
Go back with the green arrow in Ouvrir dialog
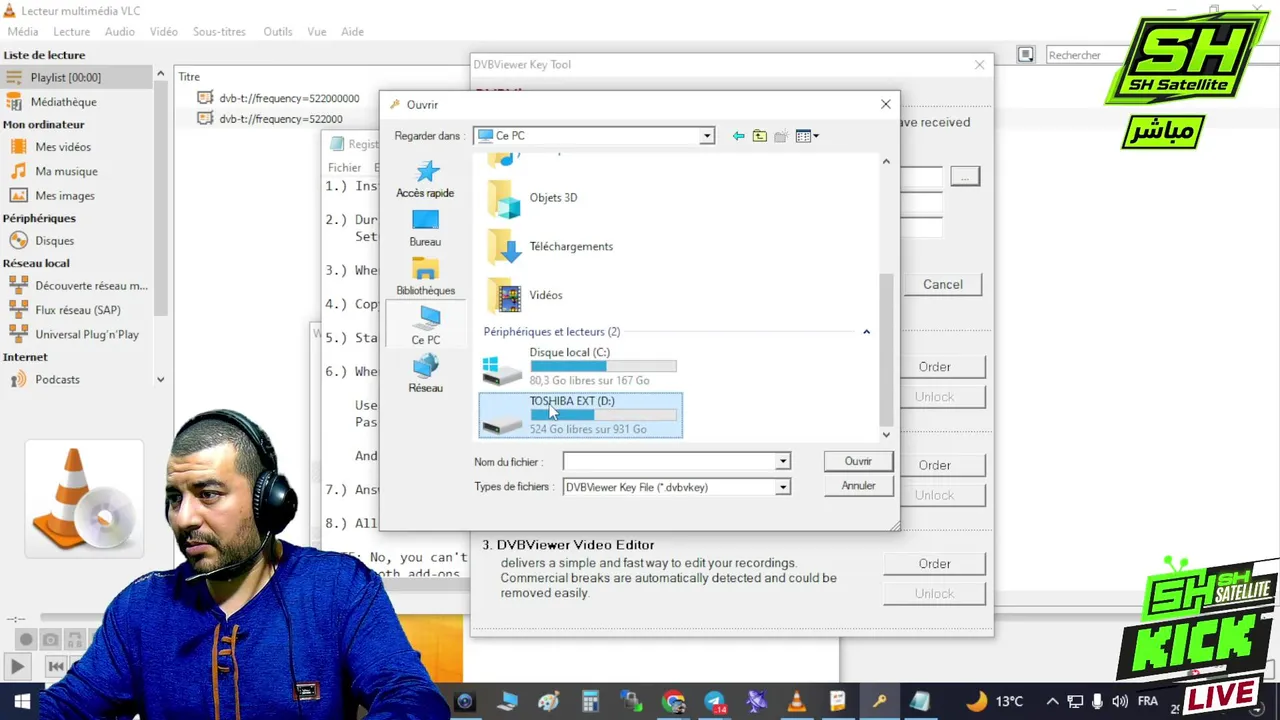point(738,136)
